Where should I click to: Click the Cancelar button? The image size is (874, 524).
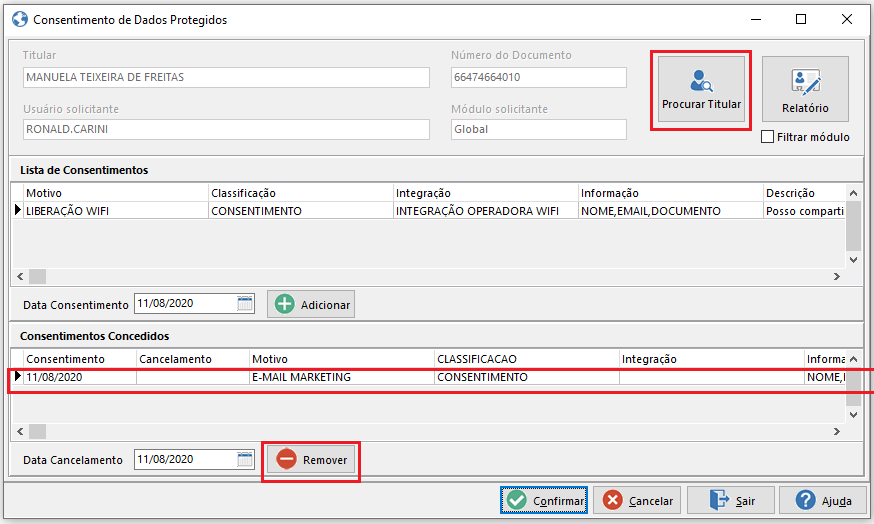(x=638, y=500)
